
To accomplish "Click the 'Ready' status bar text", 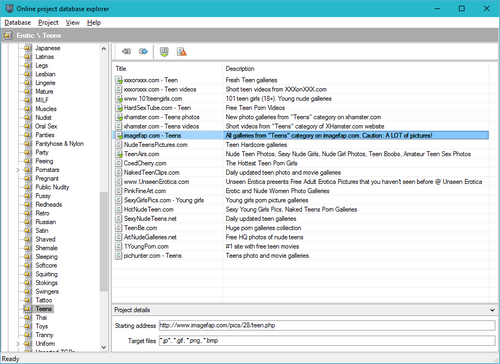I will pos(10,359).
